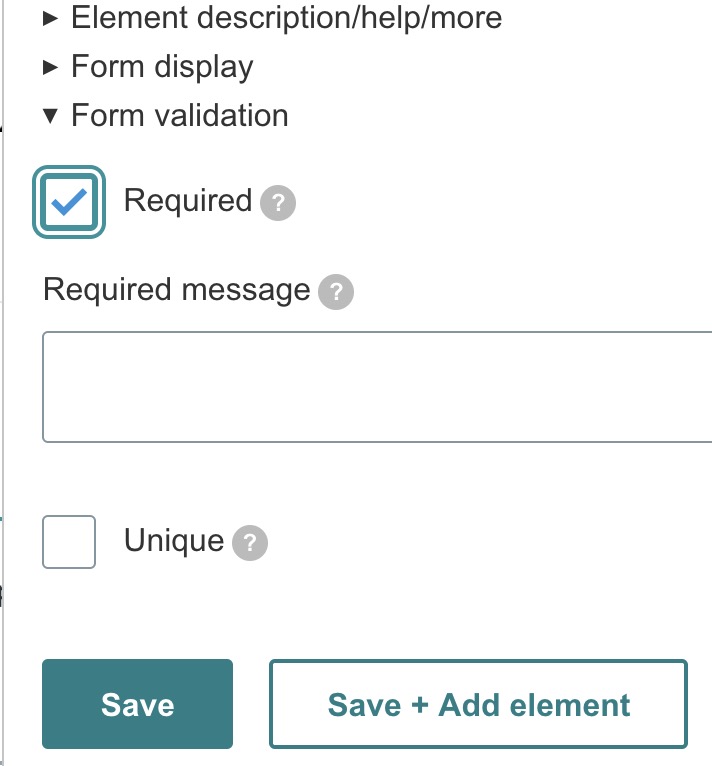This screenshot has width=712, height=766.
Task: Click Save + Add element button
Action: (x=478, y=704)
